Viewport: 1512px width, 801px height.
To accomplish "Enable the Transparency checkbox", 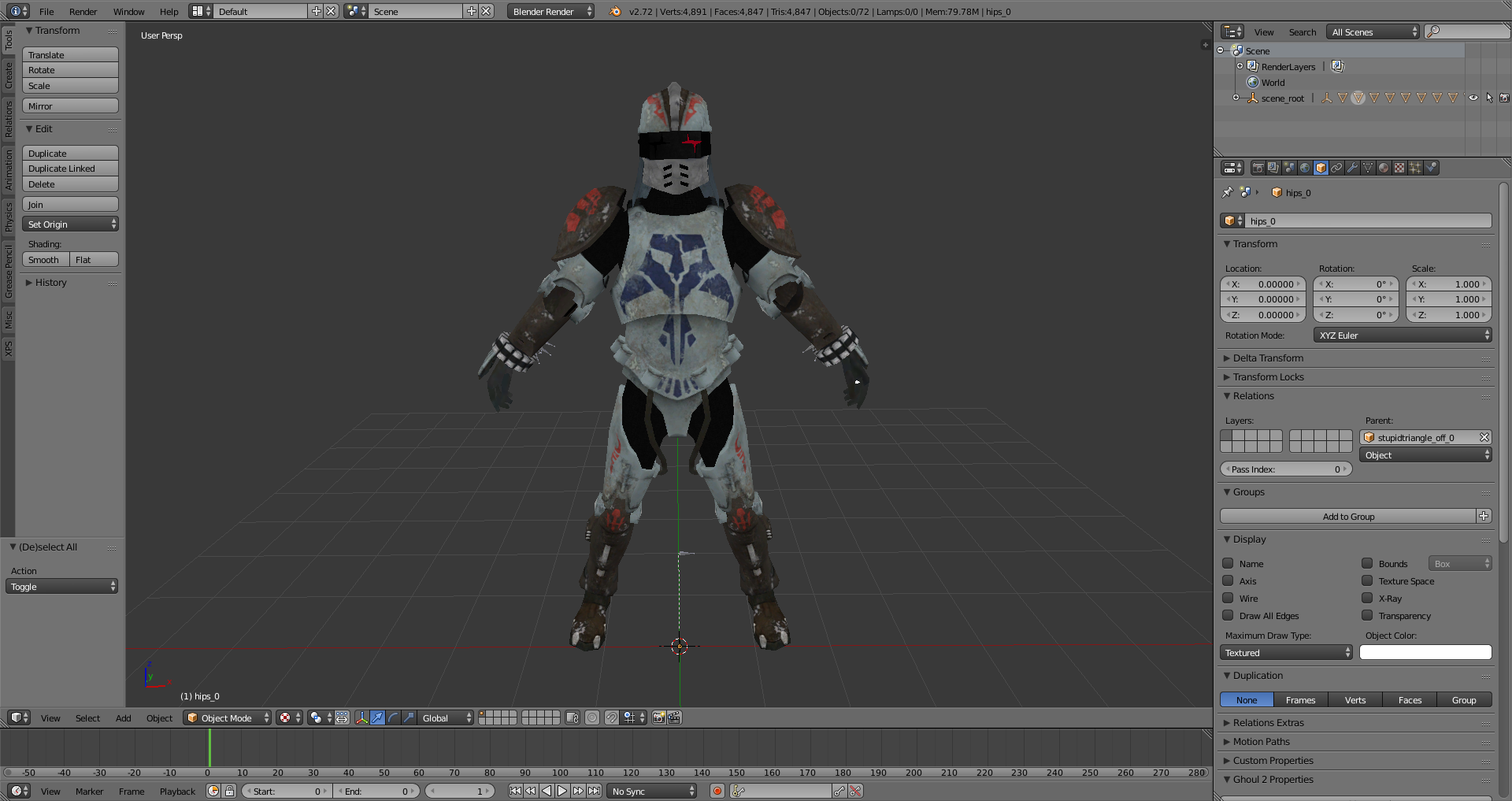I will pyautogui.click(x=1367, y=615).
